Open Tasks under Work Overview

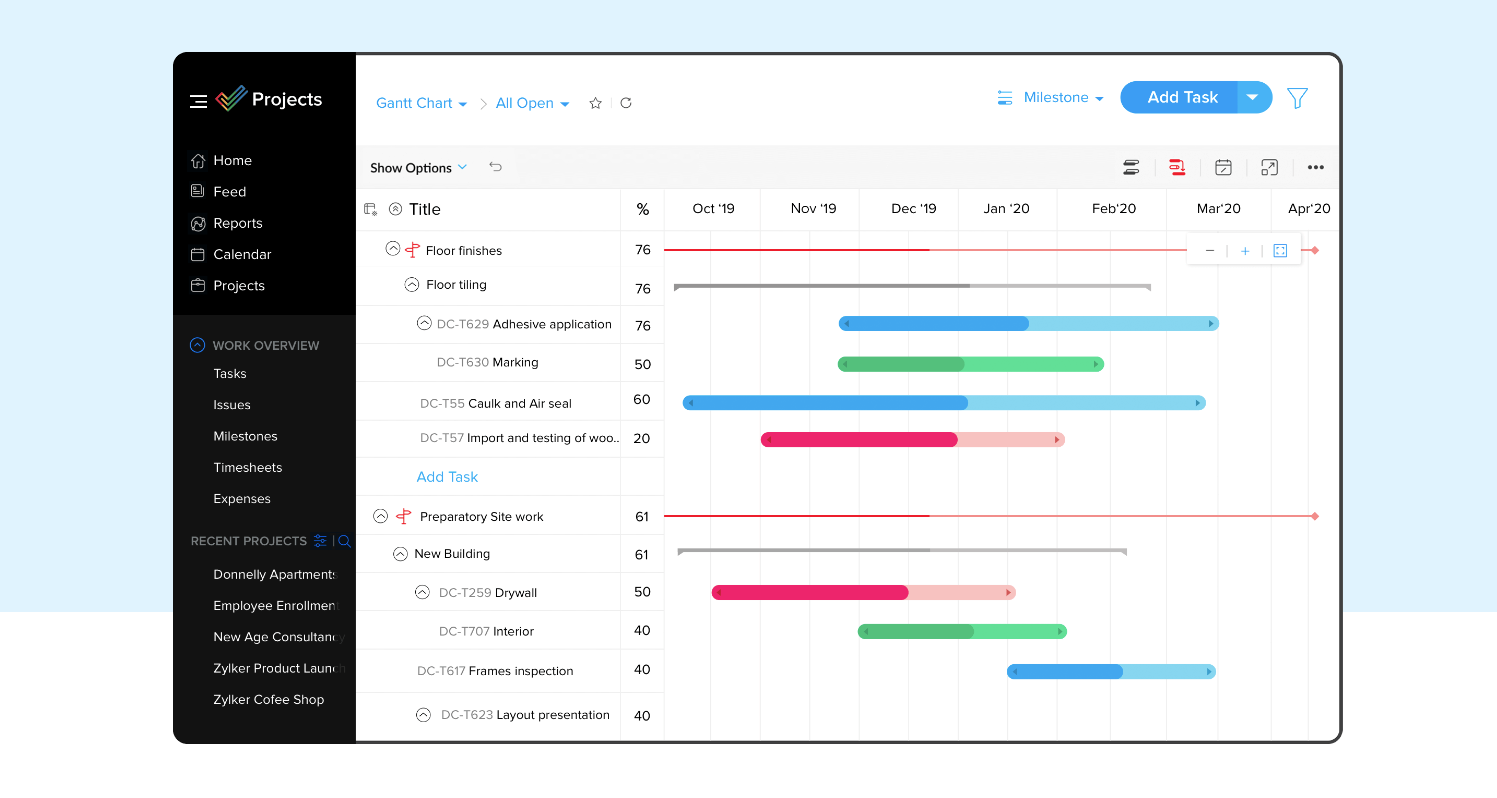coord(230,373)
